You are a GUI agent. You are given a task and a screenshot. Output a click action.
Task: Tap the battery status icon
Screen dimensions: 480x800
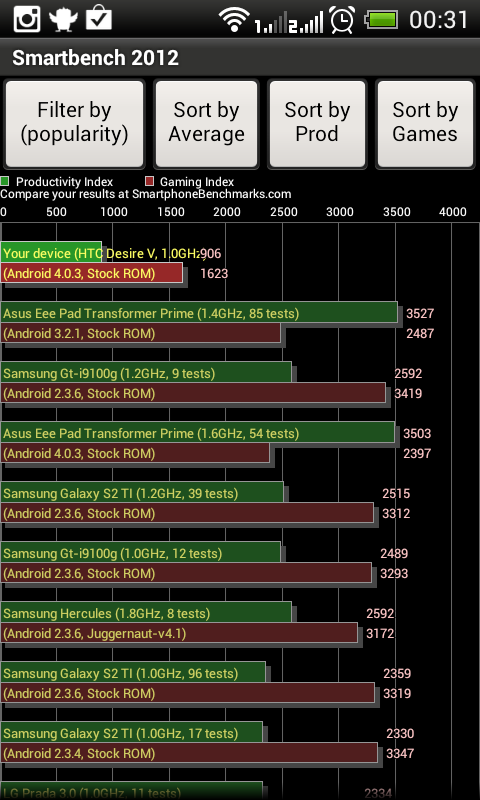(381, 20)
